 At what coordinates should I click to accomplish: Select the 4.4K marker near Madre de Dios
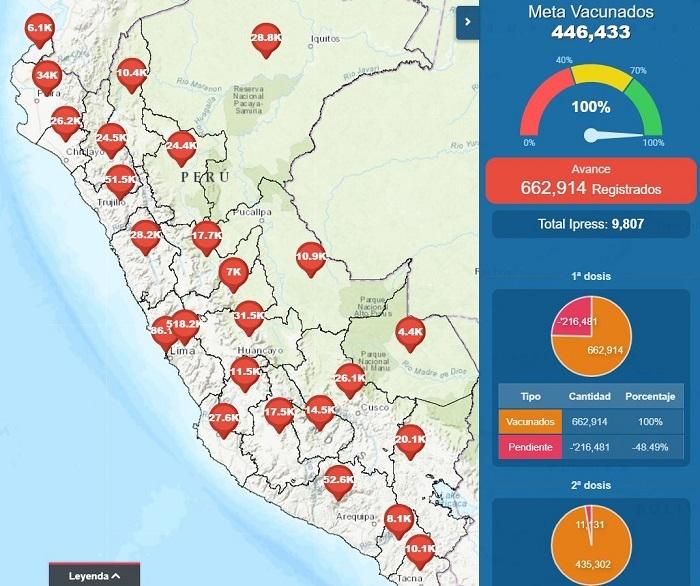[x=410, y=332]
